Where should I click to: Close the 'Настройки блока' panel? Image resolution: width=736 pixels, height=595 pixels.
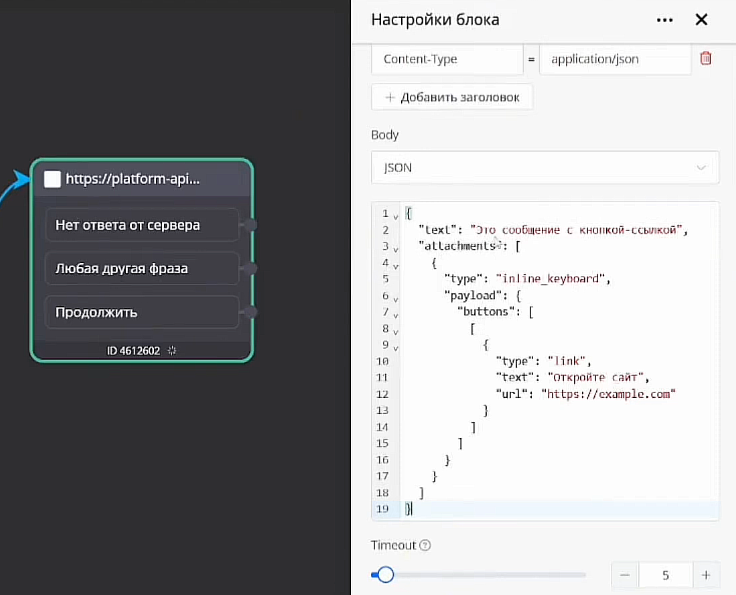tap(702, 19)
